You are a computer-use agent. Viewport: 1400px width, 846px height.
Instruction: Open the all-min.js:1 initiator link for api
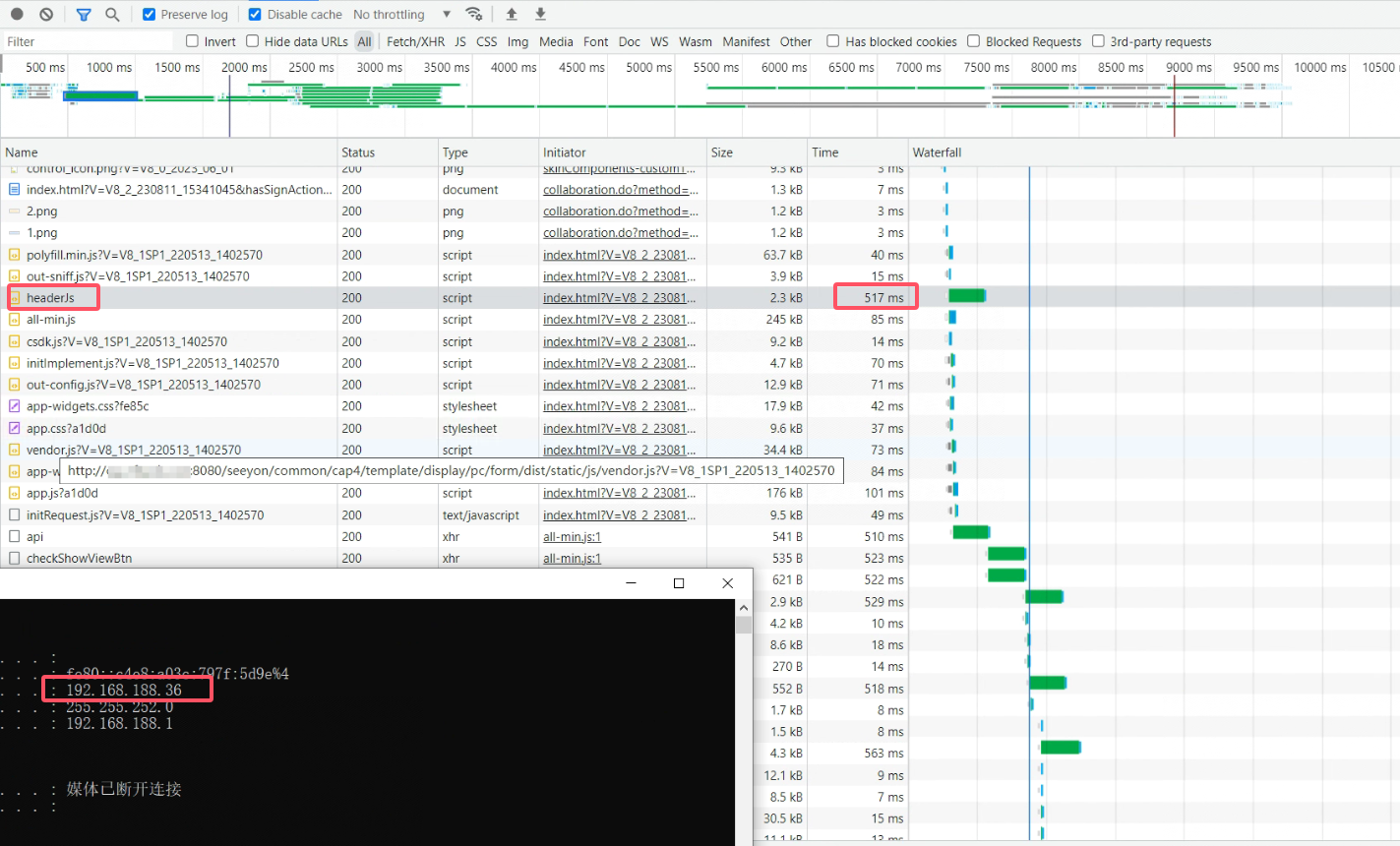[x=572, y=537]
